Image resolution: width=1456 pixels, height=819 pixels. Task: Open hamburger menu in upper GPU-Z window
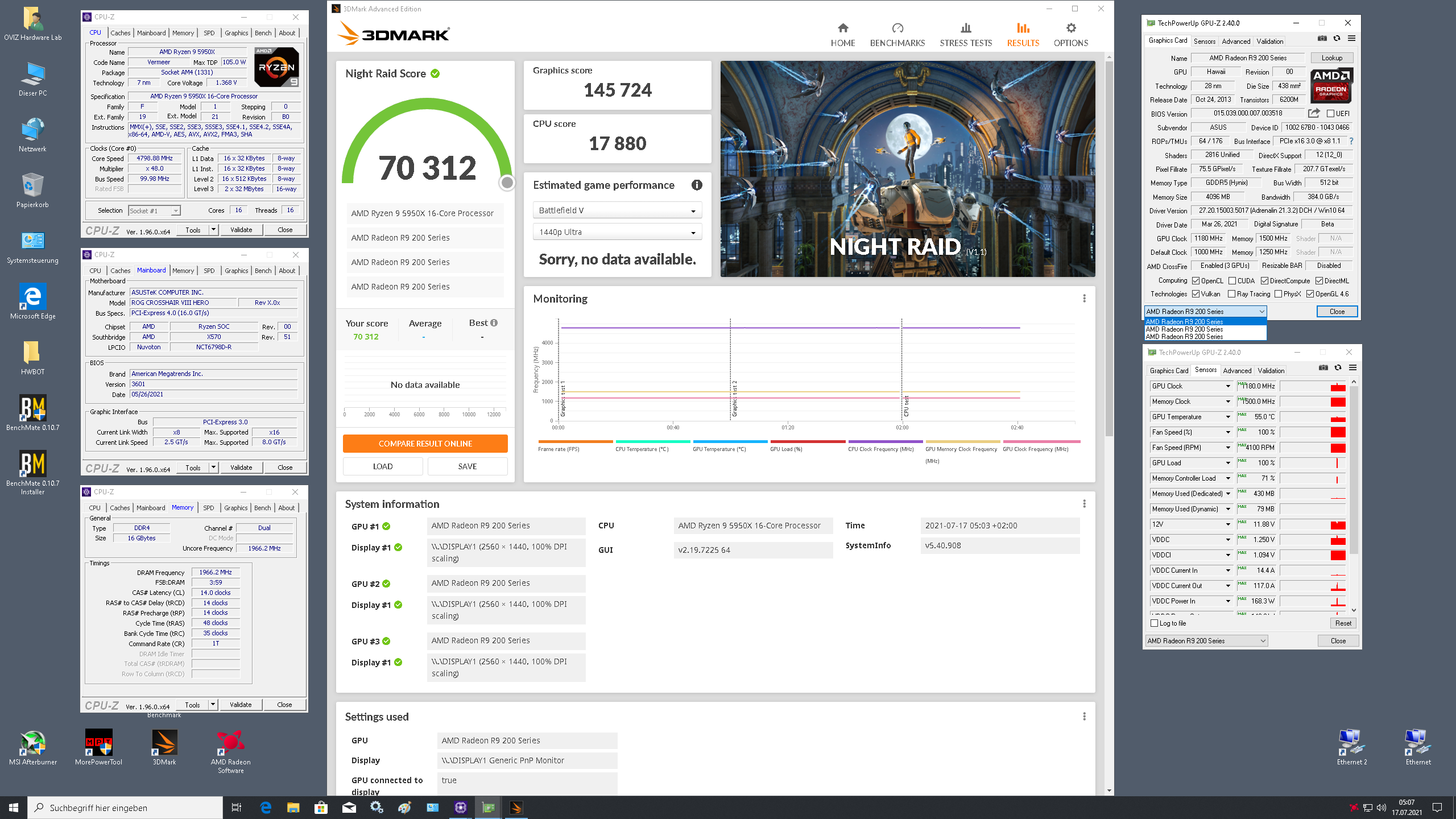pyautogui.click(x=1351, y=39)
